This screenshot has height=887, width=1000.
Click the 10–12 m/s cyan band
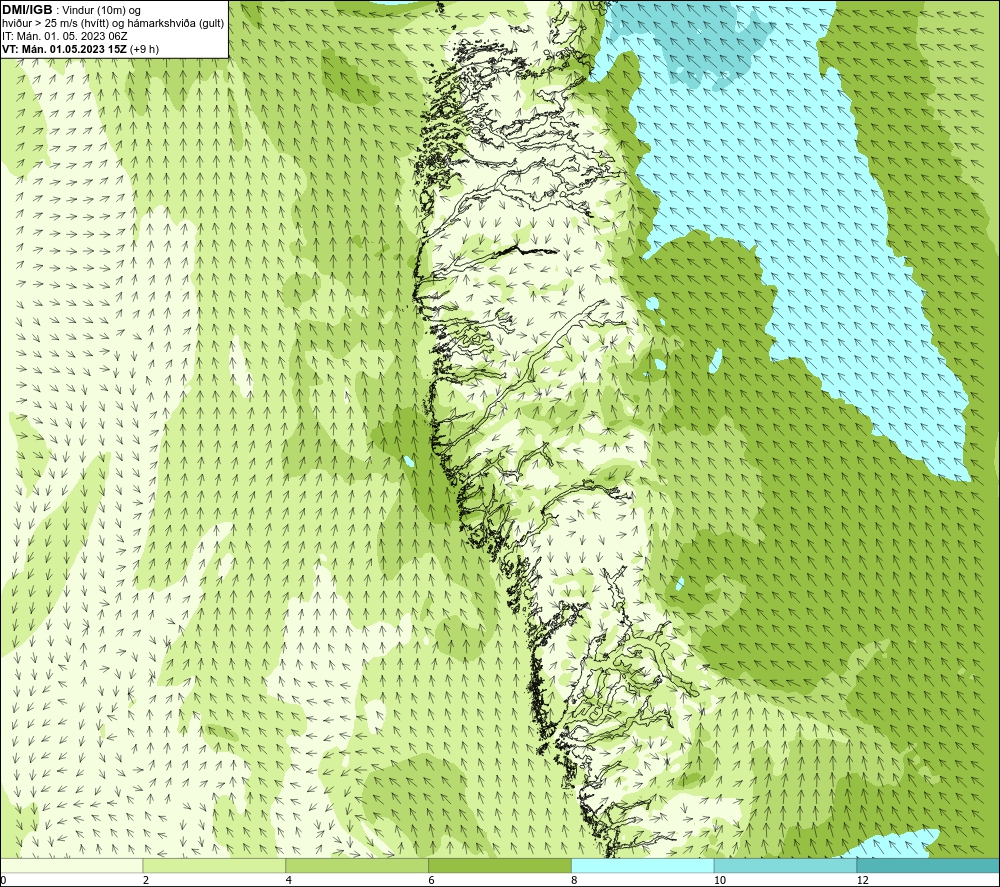pyautogui.click(x=786, y=865)
